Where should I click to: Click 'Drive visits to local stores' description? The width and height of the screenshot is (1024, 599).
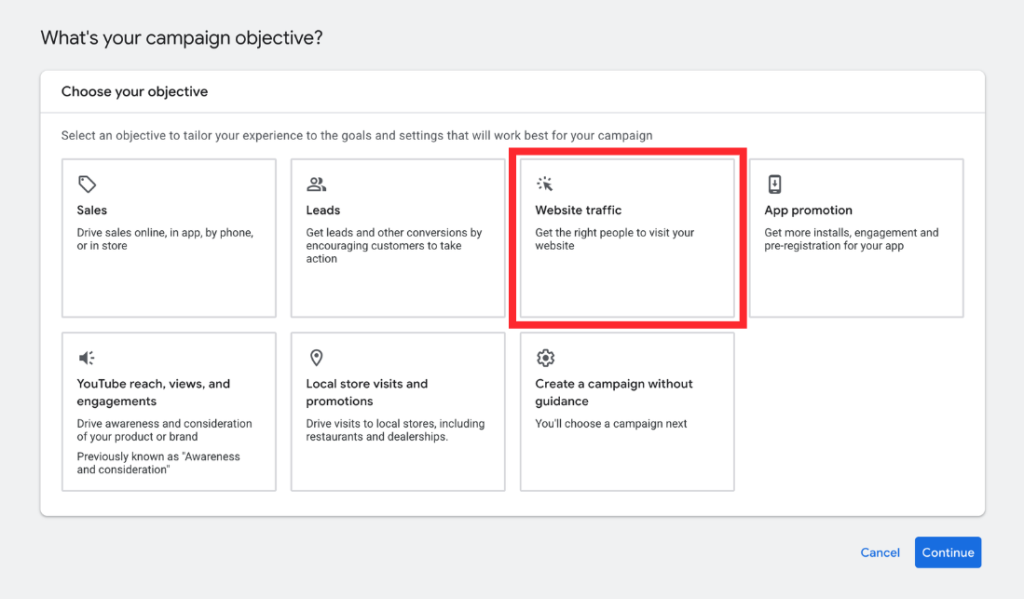pyautogui.click(x=395, y=430)
